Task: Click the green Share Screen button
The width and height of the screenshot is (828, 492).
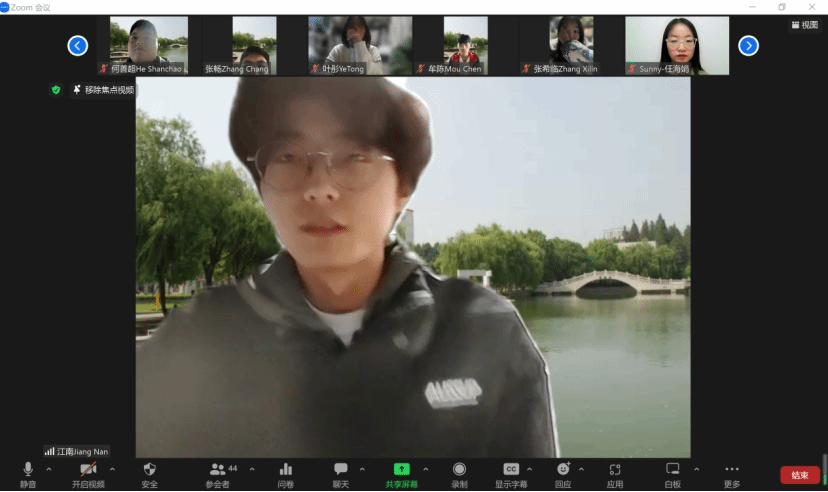Action: 401,475
